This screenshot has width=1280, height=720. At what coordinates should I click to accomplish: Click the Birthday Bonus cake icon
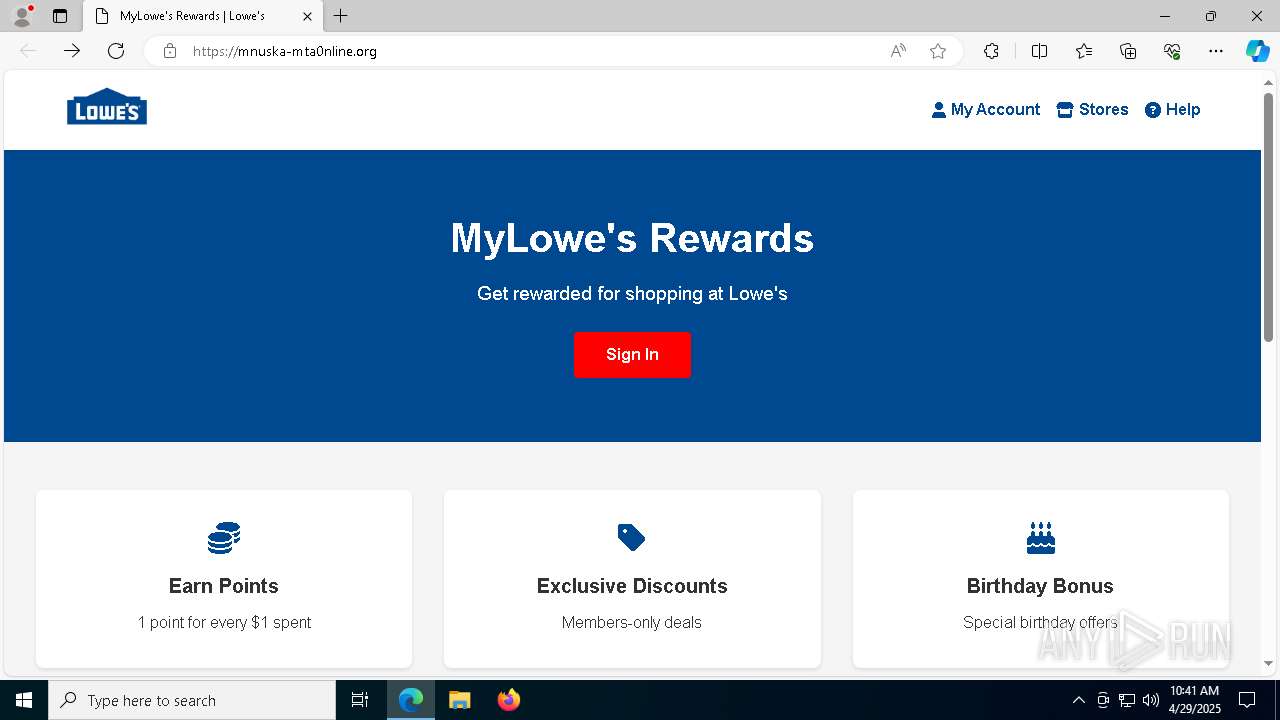[1041, 538]
